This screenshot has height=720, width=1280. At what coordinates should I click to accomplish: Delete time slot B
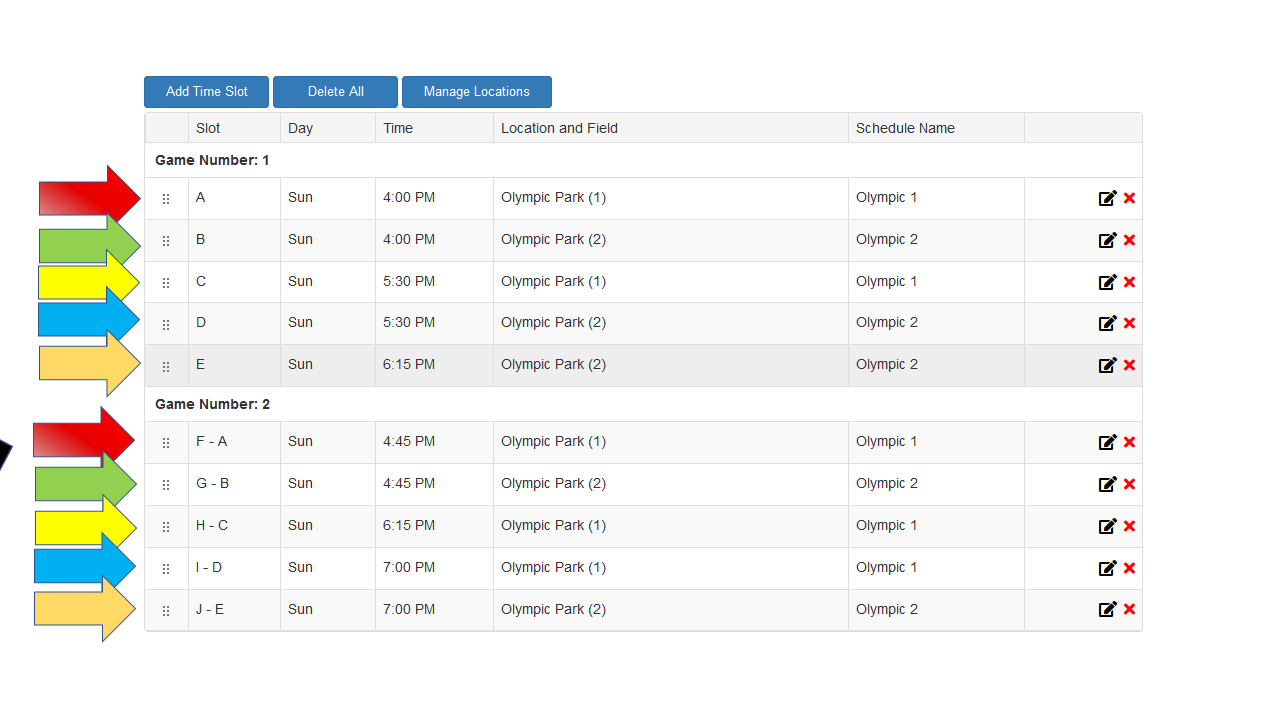coord(1129,240)
